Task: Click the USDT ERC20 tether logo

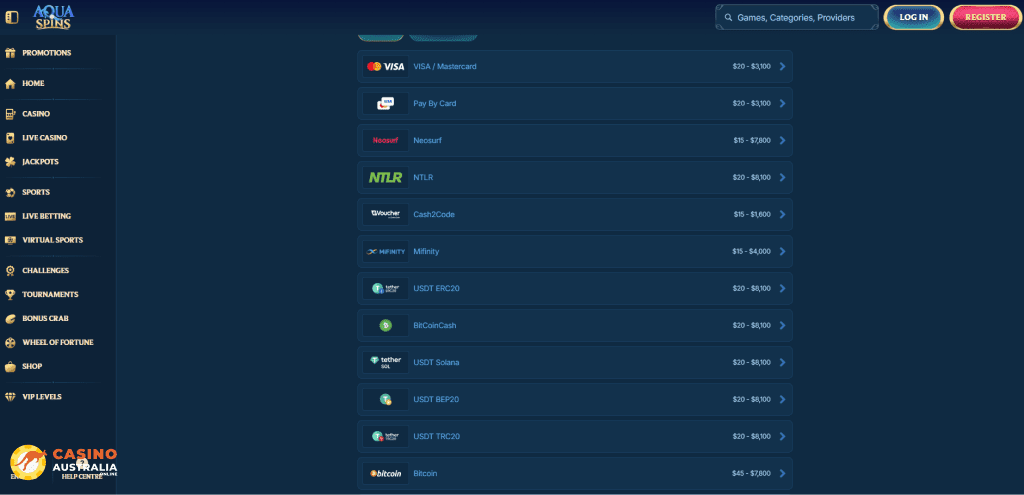Action: pos(386,288)
